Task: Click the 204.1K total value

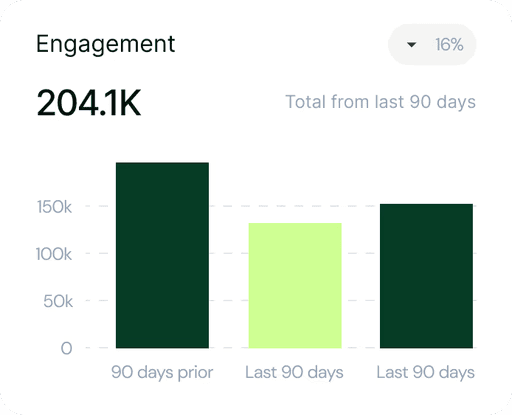Action: [x=89, y=103]
